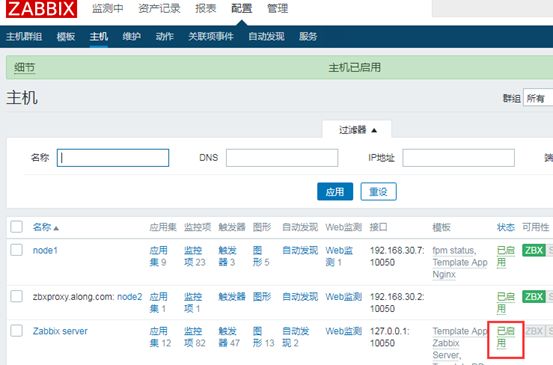Click 细节 link in success message
This screenshot has height=365, width=553.
24,67
